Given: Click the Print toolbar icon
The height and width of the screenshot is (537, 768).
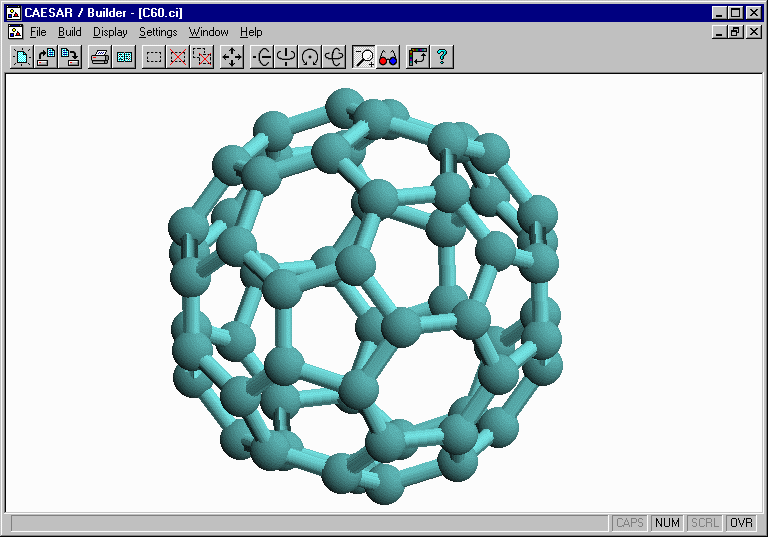Looking at the screenshot, I should click(x=100, y=57).
